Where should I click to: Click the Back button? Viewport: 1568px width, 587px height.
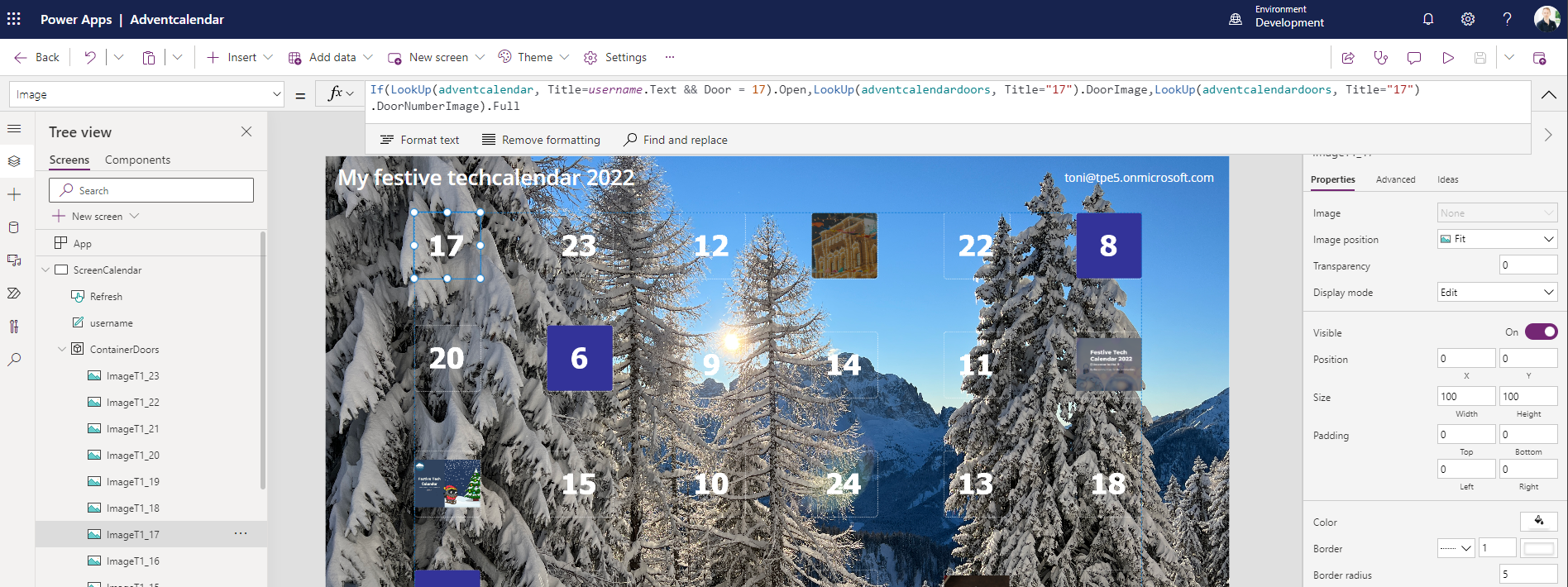(36, 57)
